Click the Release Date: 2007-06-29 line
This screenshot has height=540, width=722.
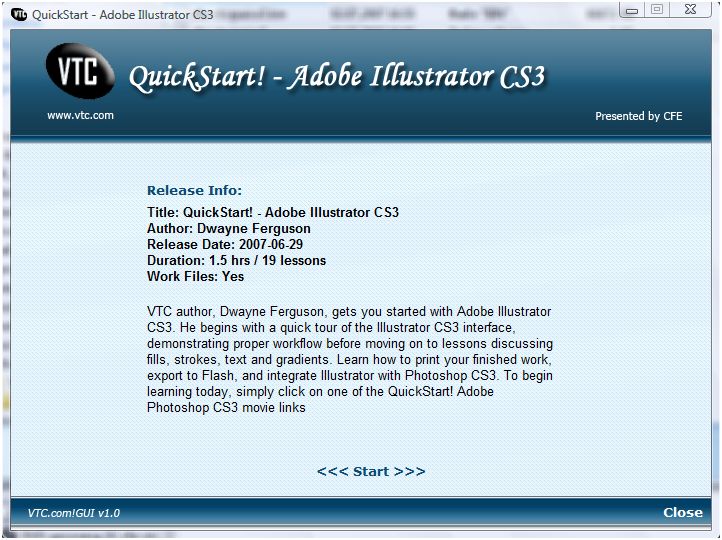pos(225,244)
